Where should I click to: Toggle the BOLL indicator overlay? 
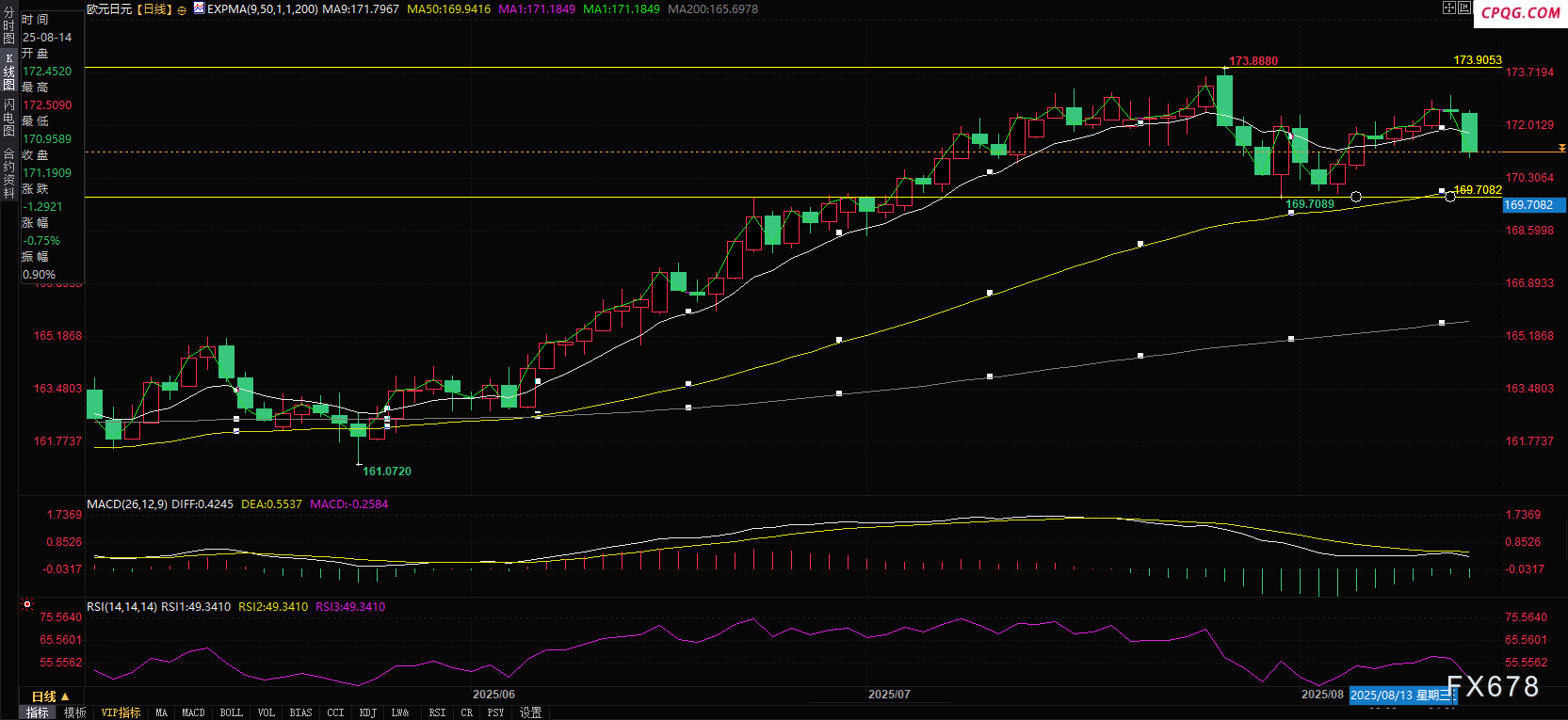[x=231, y=712]
